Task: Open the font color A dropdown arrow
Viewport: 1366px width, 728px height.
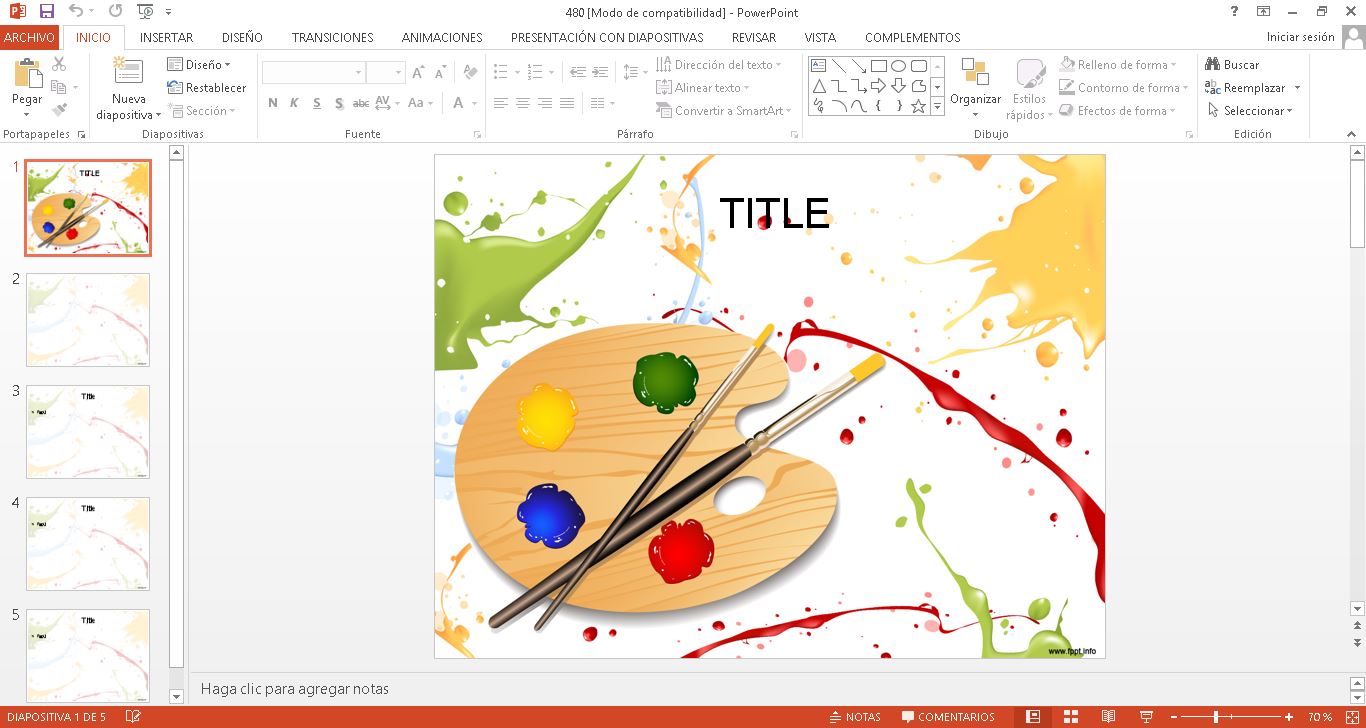Action: click(x=475, y=103)
